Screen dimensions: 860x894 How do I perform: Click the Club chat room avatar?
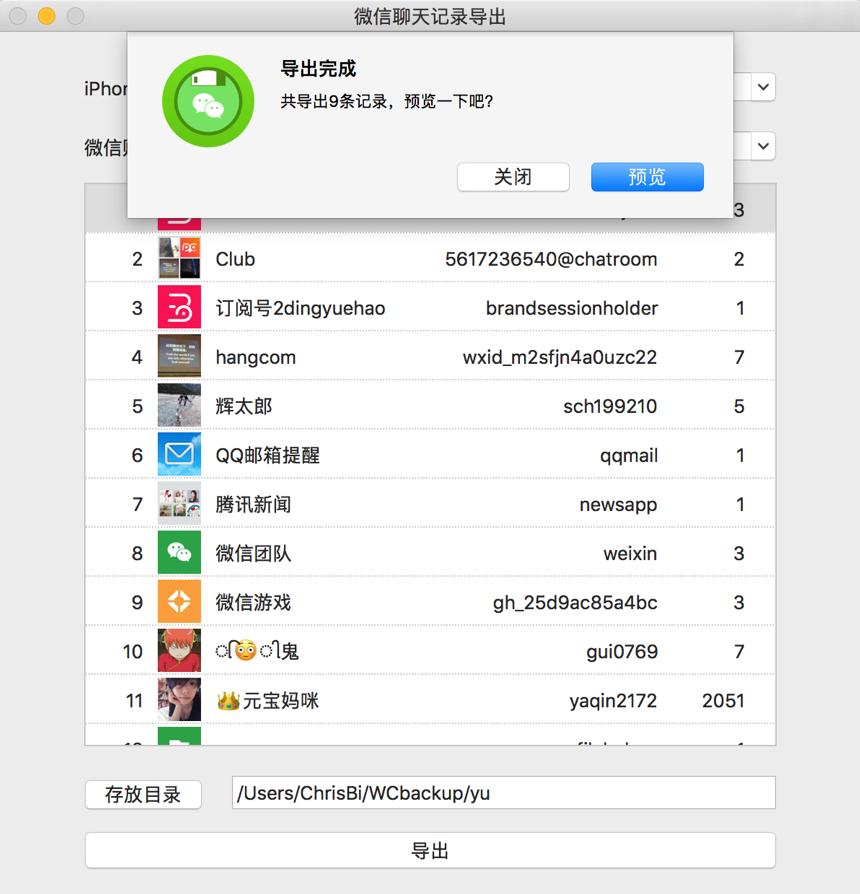click(179, 258)
